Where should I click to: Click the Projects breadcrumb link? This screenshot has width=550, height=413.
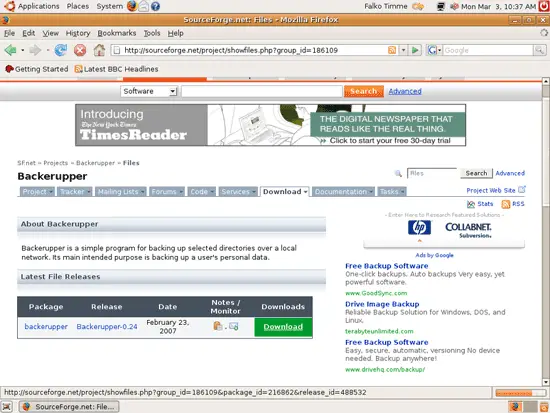click(x=55, y=163)
